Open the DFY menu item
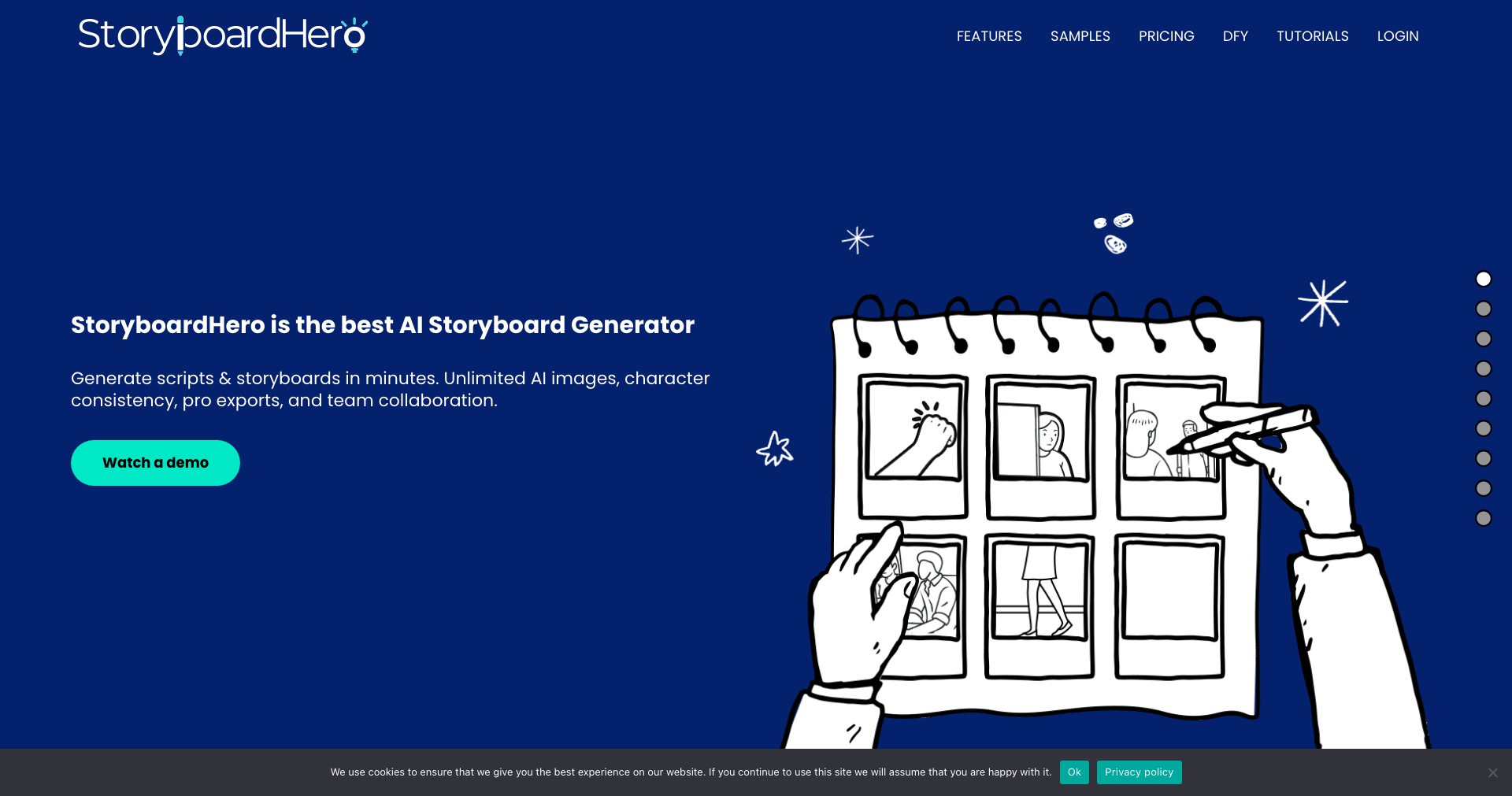This screenshot has width=1512, height=796. 1235,36
